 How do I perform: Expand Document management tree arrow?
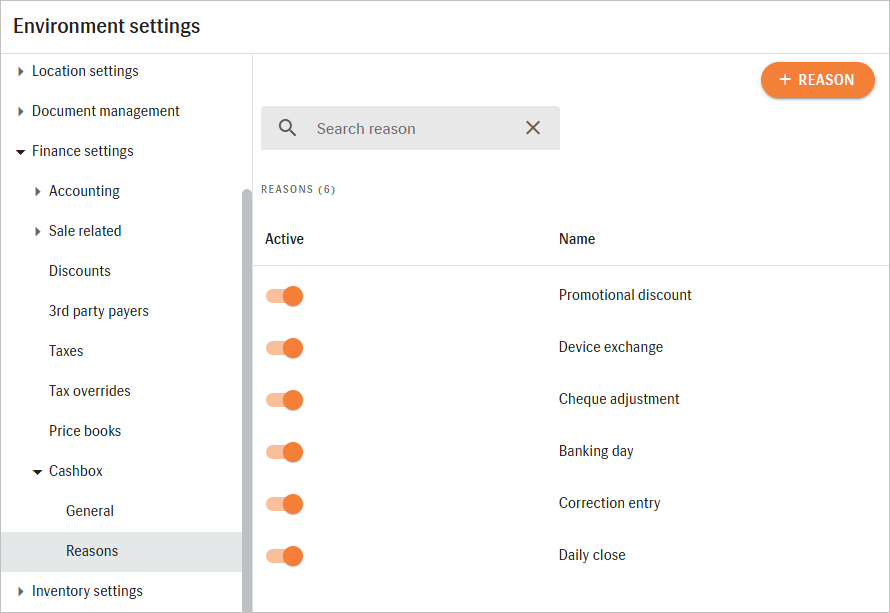coord(20,111)
